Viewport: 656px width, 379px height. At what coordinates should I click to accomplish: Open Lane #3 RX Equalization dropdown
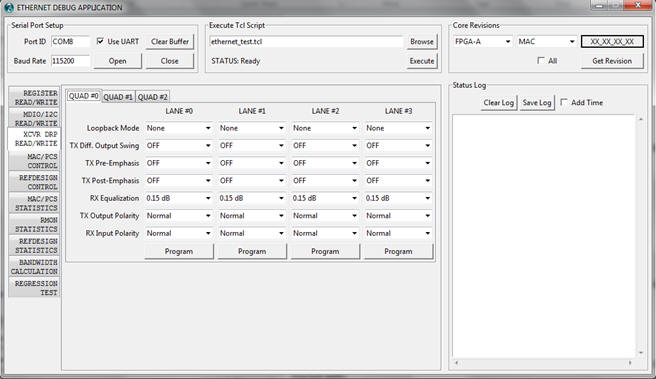398,198
